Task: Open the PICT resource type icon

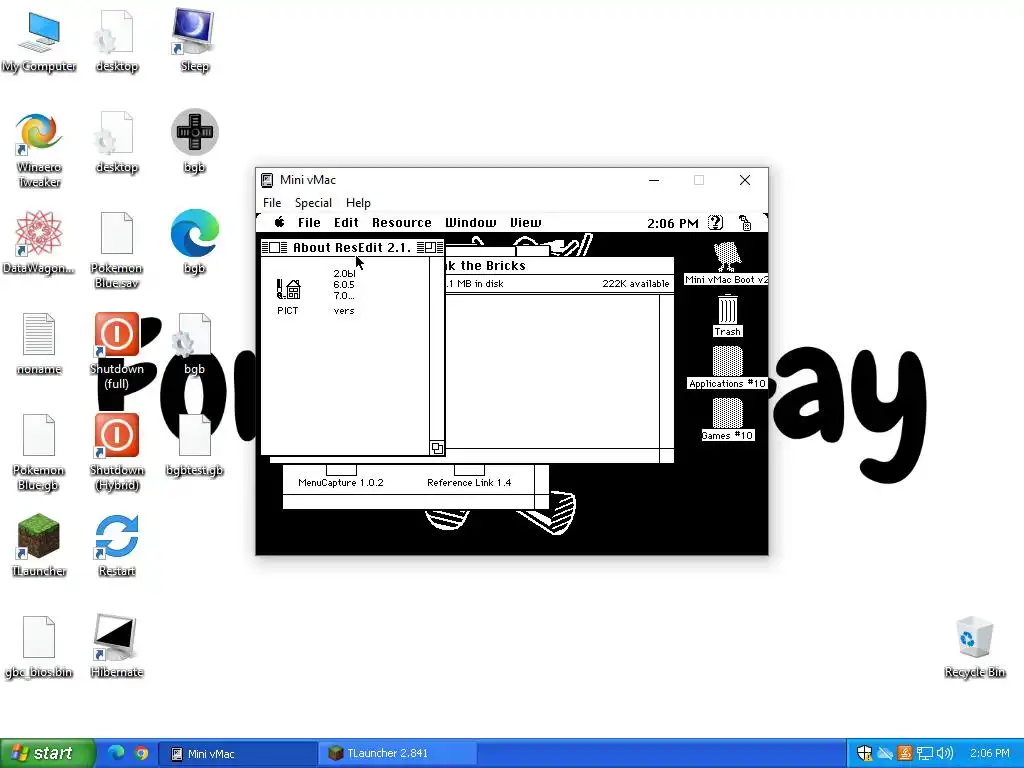Action: click(x=288, y=289)
